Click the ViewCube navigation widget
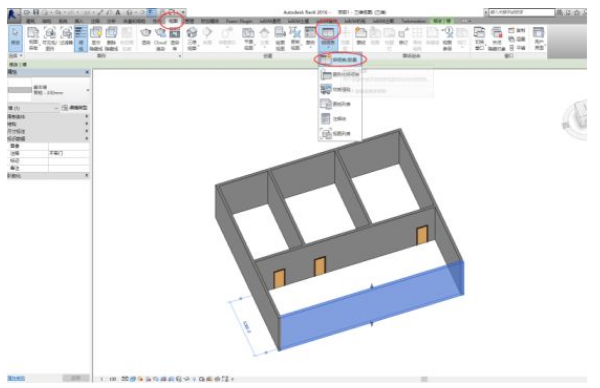This screenshot has height=388, width=600. tap(576, 120)
